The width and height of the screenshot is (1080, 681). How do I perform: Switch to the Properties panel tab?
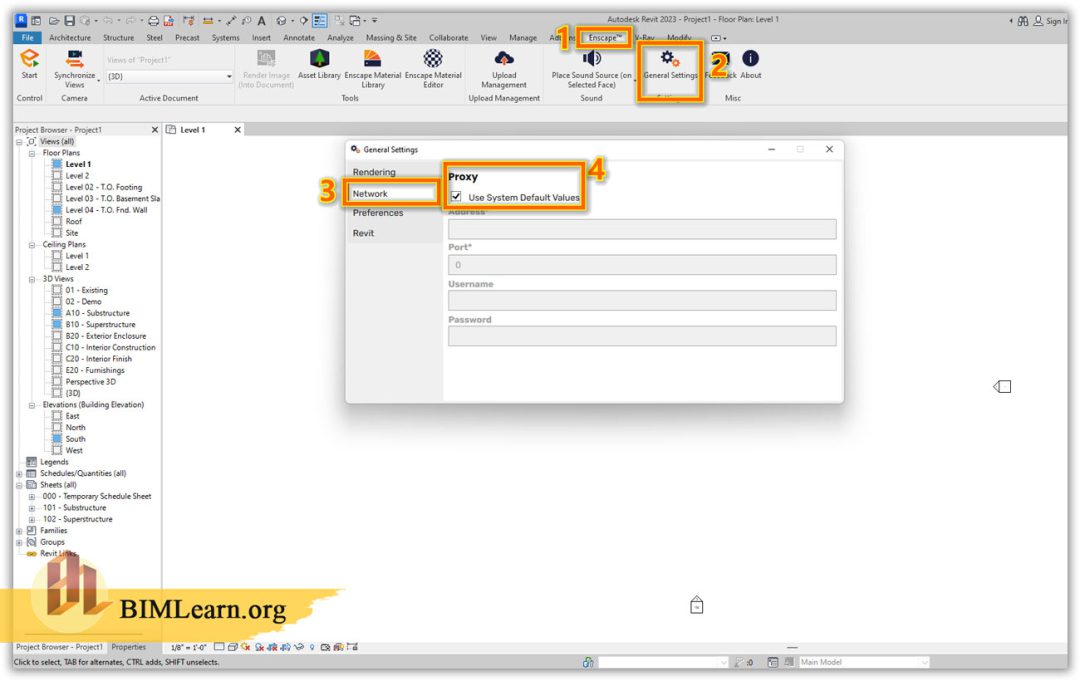click(129, 647)
